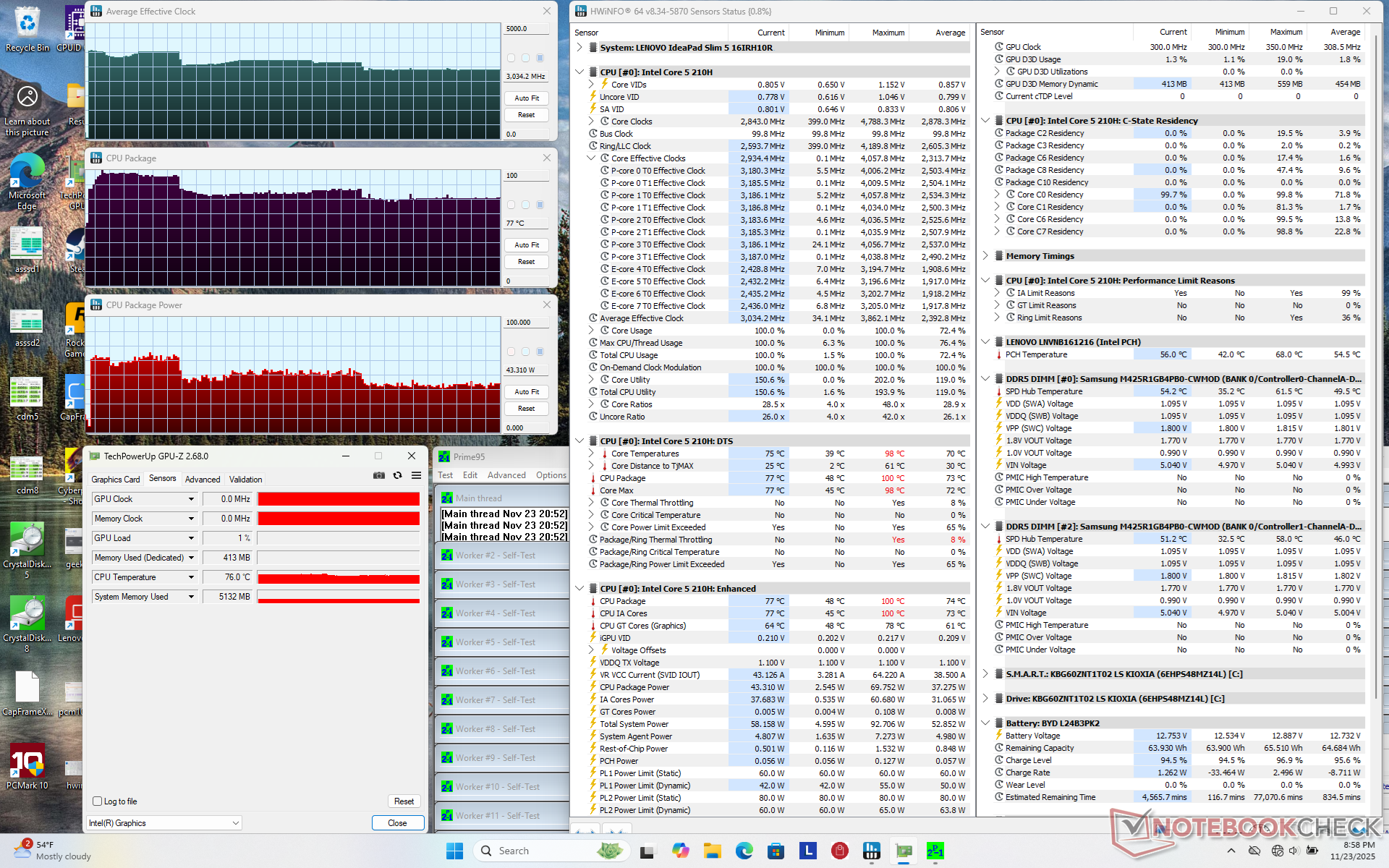
Task: Click the Windows Start button
Action: tap(454, 851)
